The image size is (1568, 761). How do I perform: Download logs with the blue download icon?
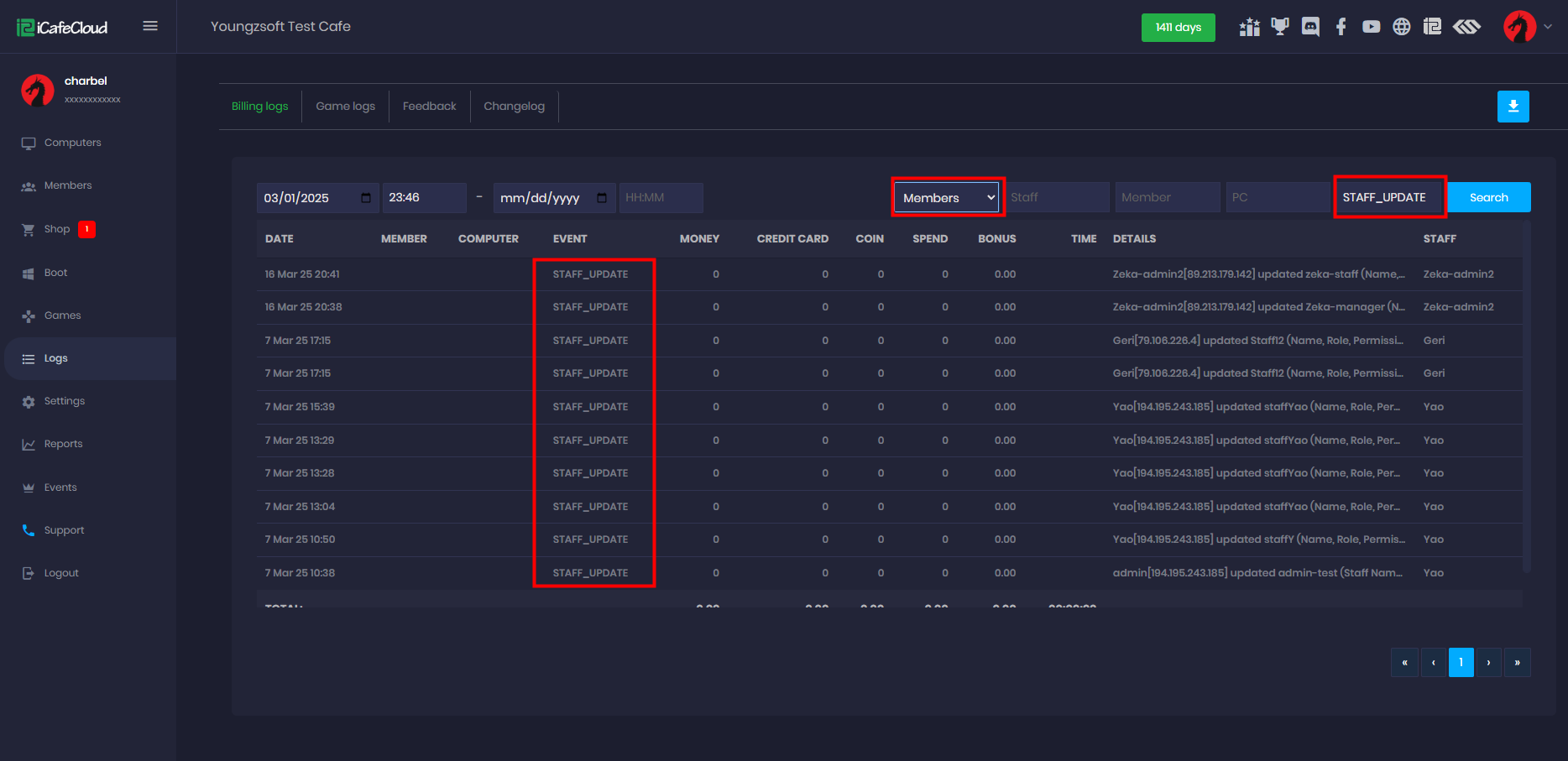[x=1513, y=107]
